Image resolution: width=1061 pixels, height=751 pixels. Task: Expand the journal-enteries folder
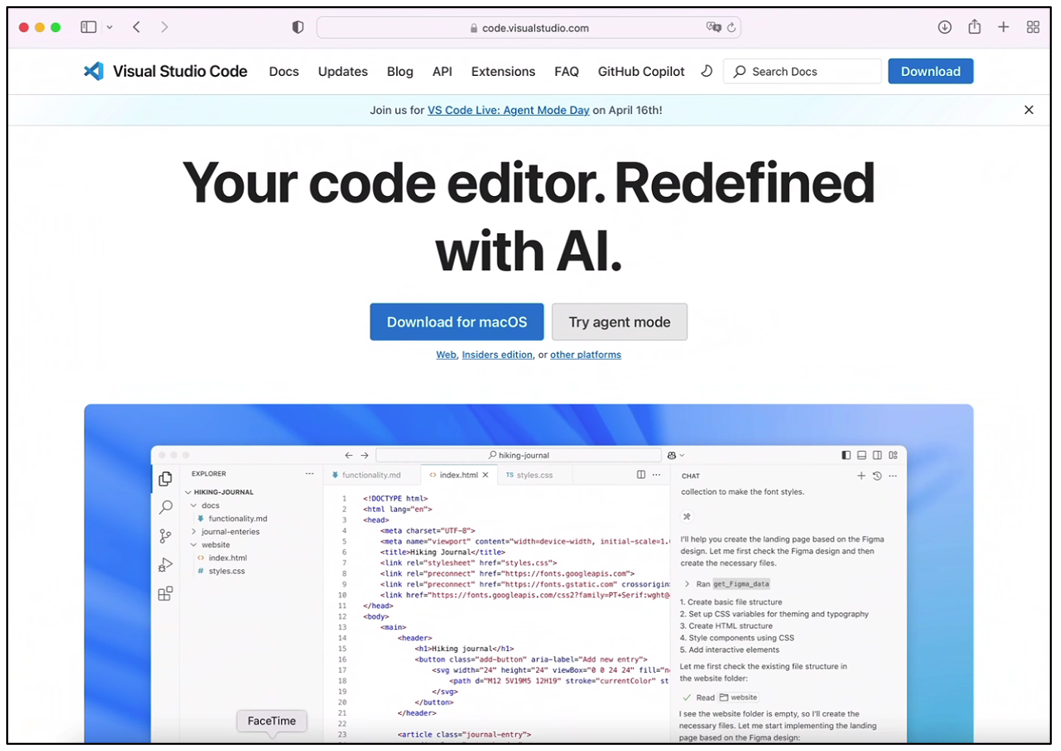[x=194, y=532]
